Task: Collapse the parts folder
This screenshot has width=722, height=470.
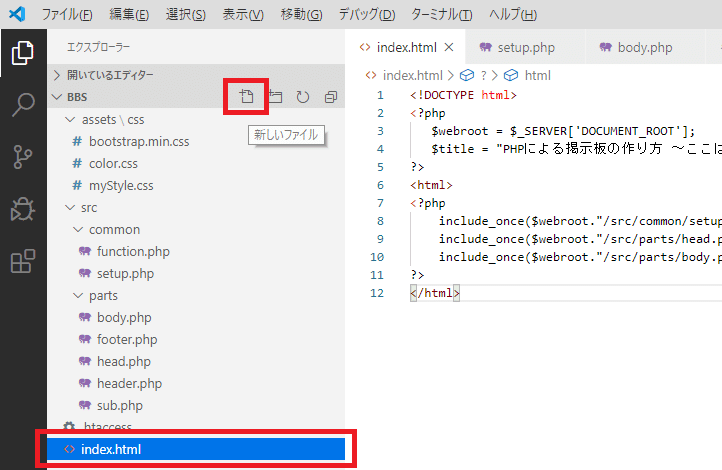Action: pos(78,295)
